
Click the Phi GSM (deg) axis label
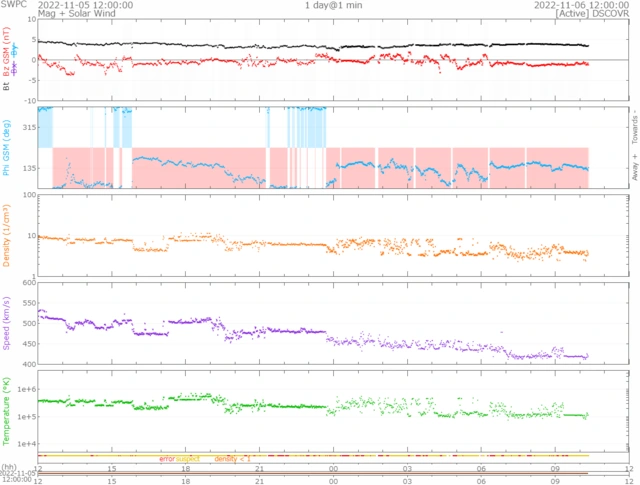6,147
